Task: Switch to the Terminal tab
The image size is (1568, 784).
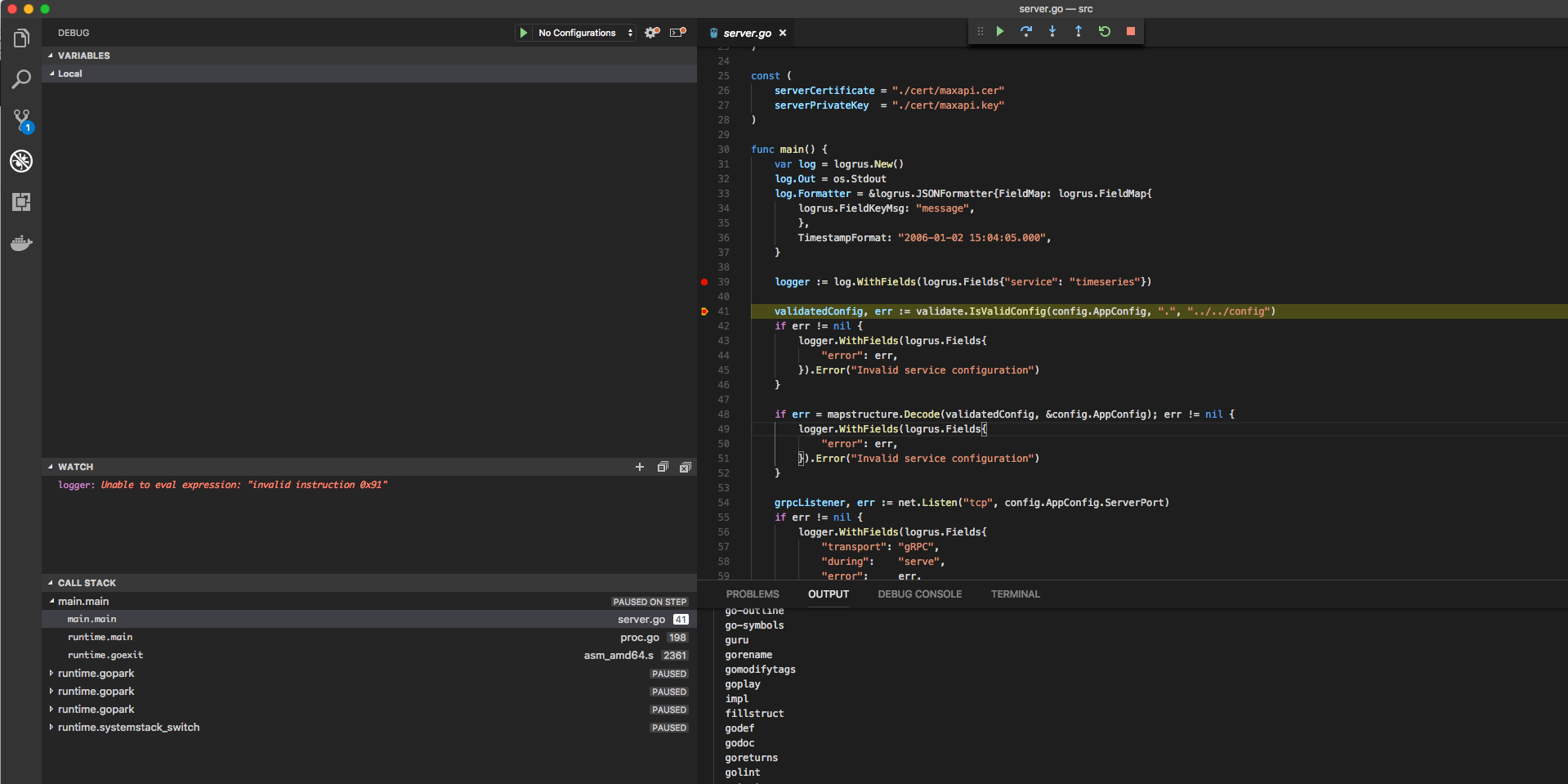Action: tap(1015, 594)
